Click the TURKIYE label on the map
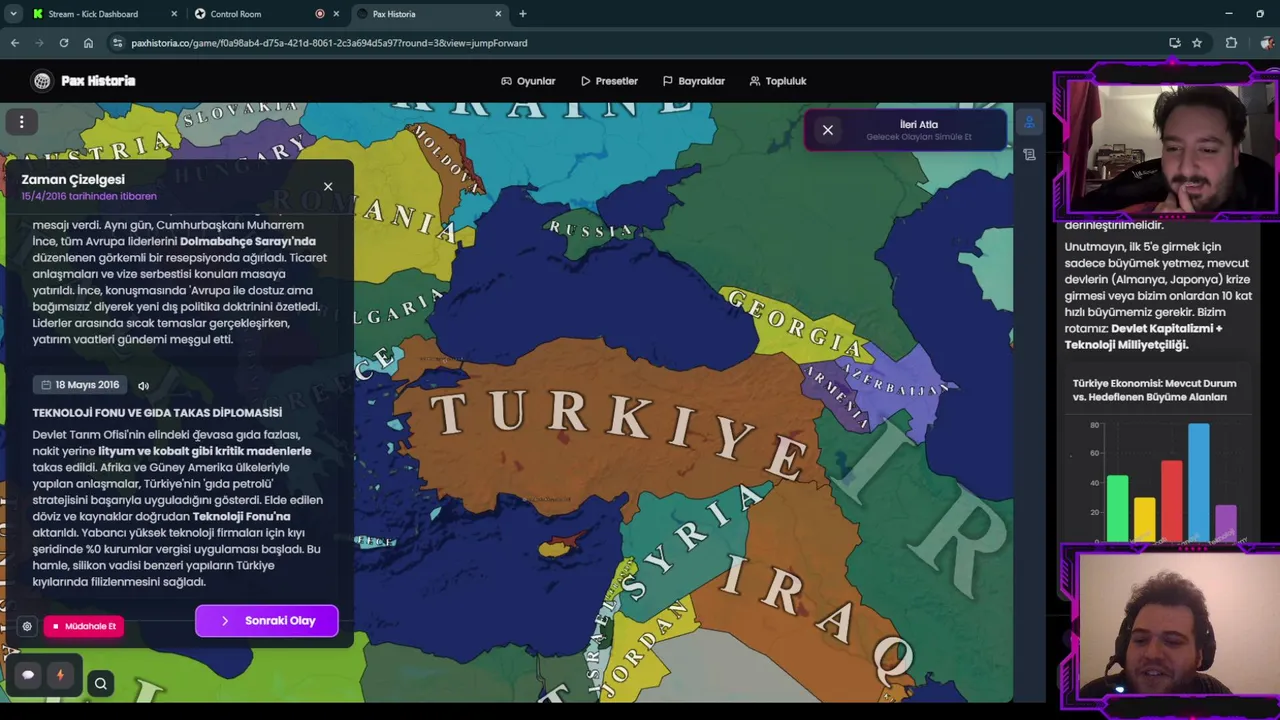The width and height of the screenshot is (1280, 720). tap(617, 434)
